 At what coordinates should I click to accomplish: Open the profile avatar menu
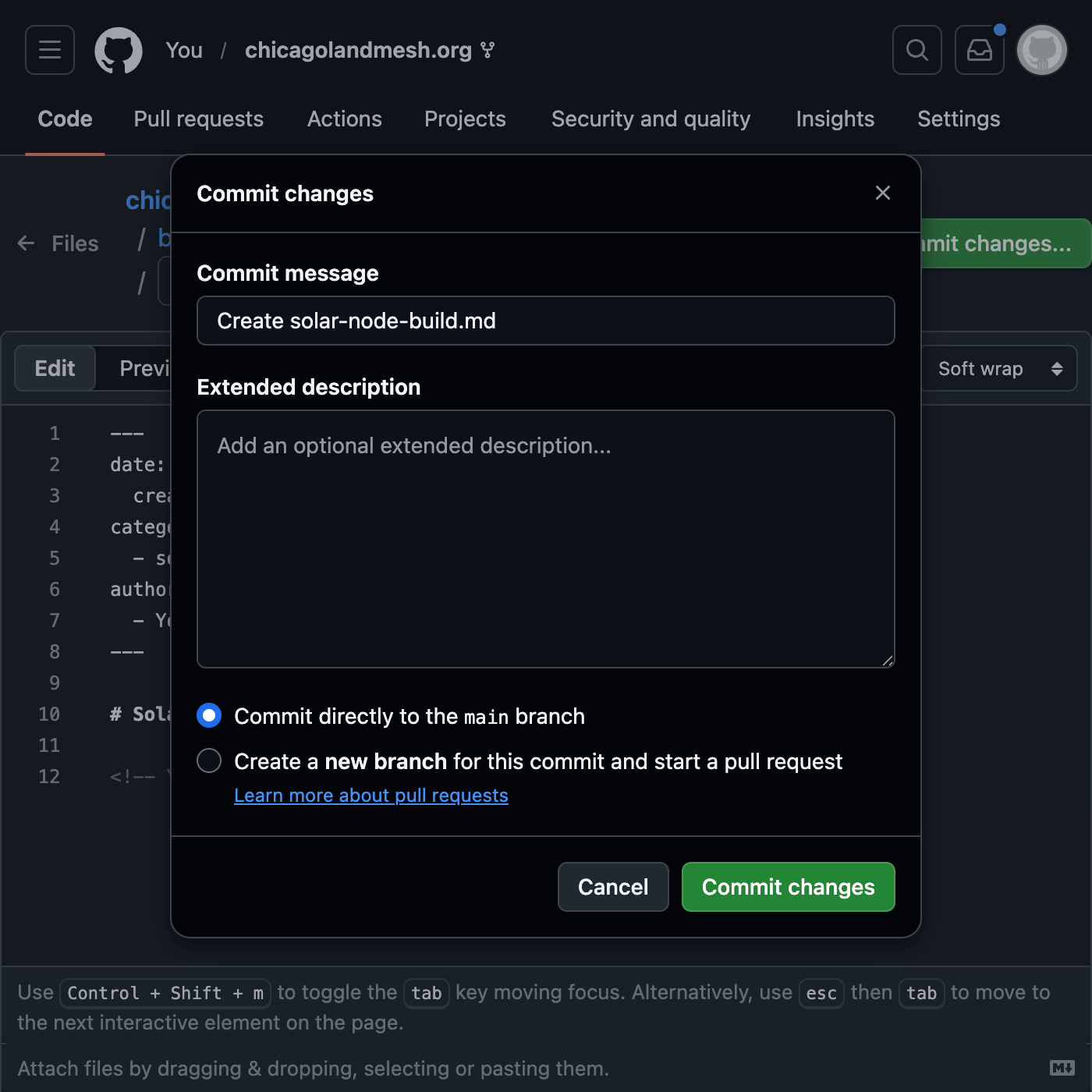pyautogui.click(x=1041, y=50)
